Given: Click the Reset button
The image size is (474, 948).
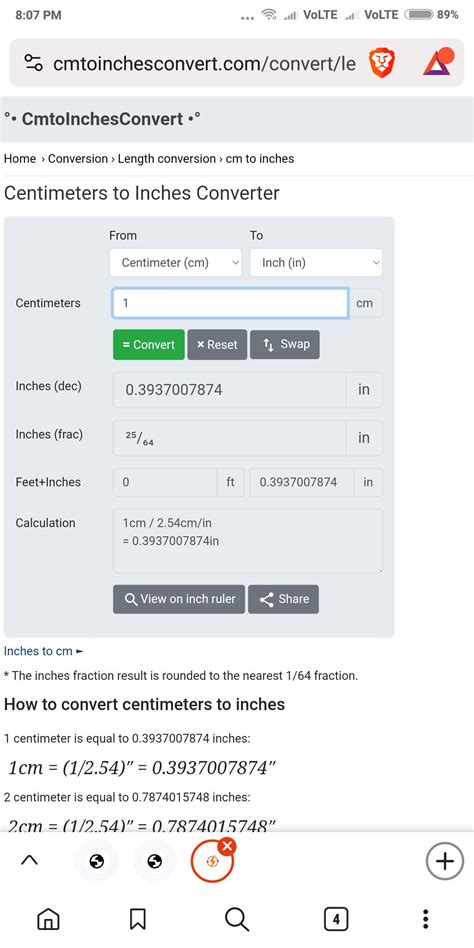Looking at the screenshot, I should 217,345.
